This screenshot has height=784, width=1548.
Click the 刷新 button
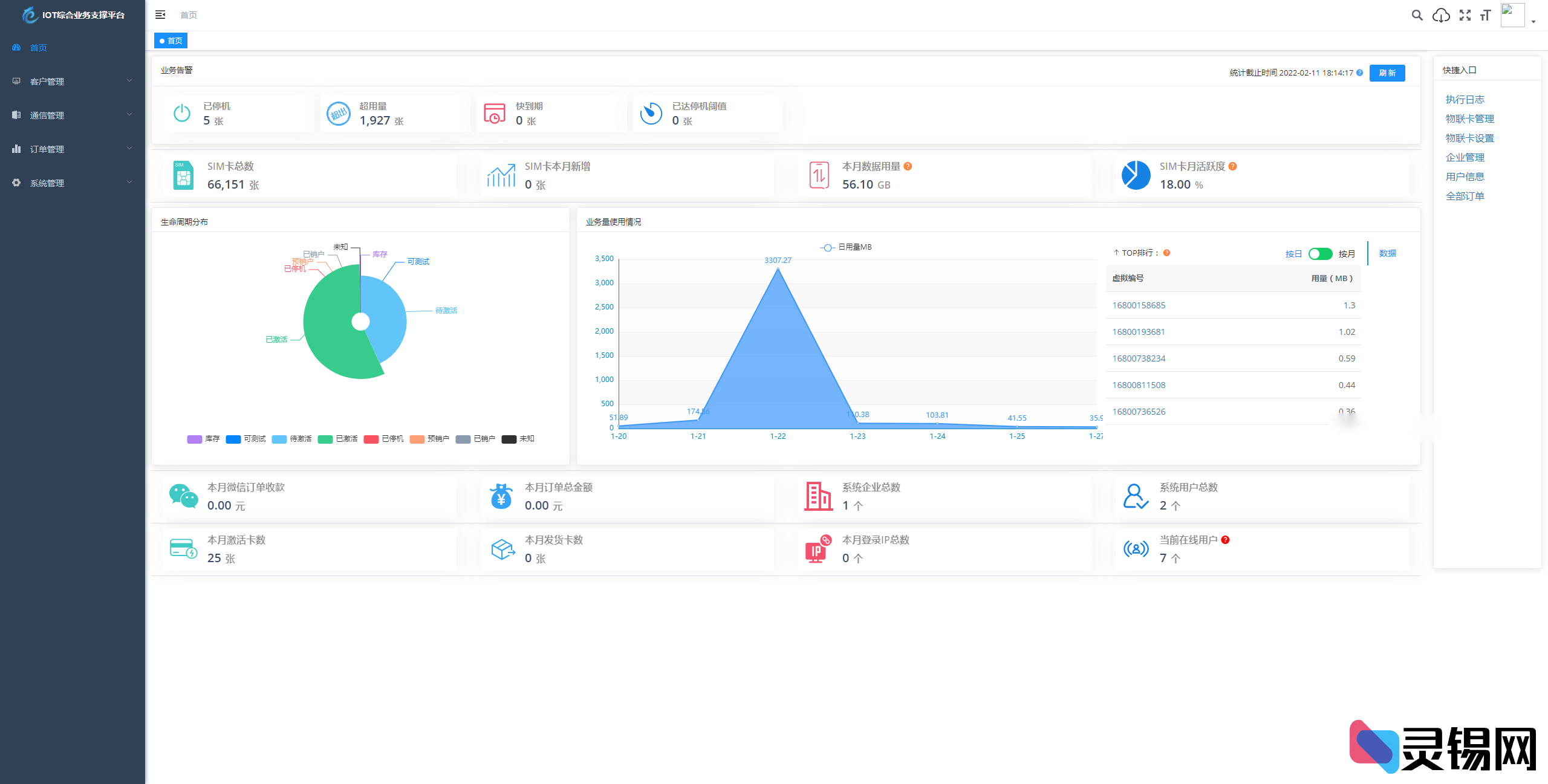[1387, 73]
